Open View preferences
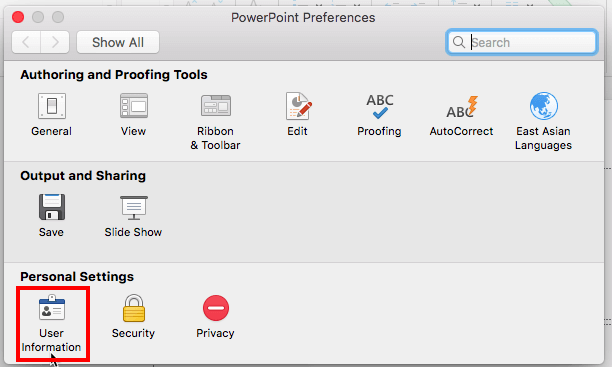 point(133,114)
